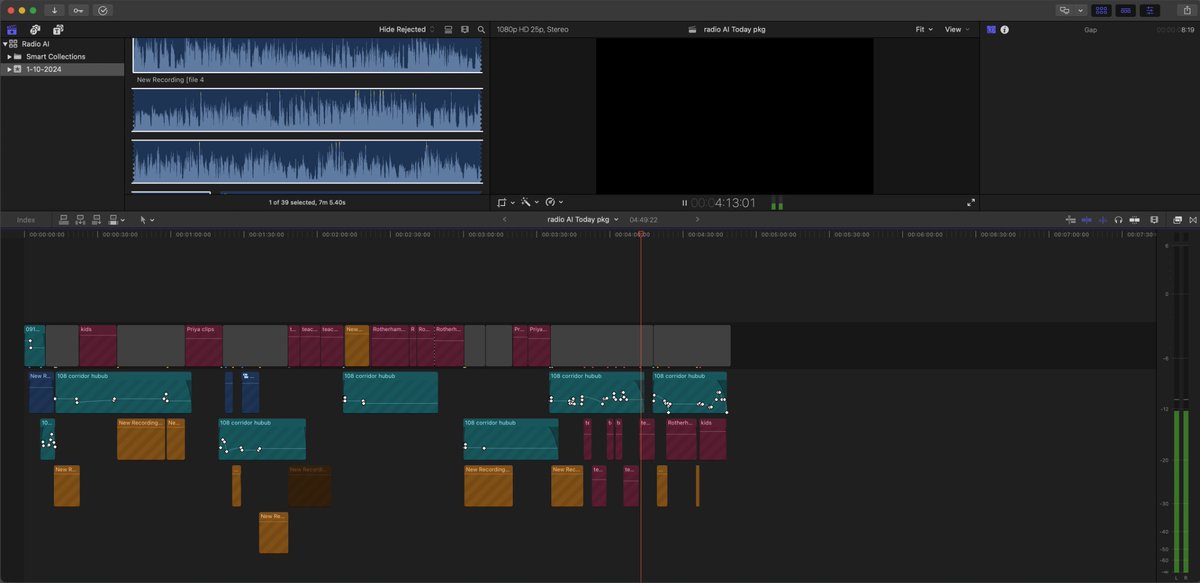Open the Import Media arrow button

coord(54,10)
